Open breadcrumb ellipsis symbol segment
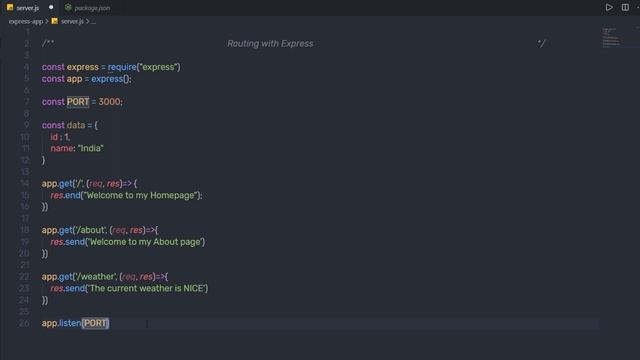This screenshot has height=360, width=640. coord(93,22)
